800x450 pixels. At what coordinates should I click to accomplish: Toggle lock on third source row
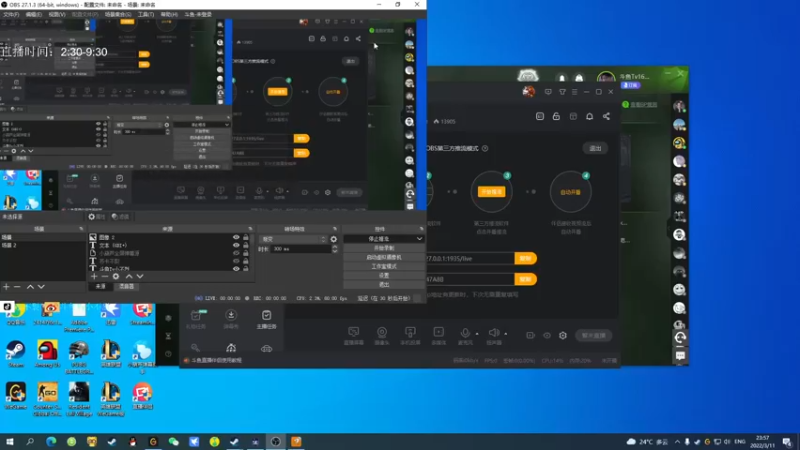pyautogui.click(x=246, y=253)
